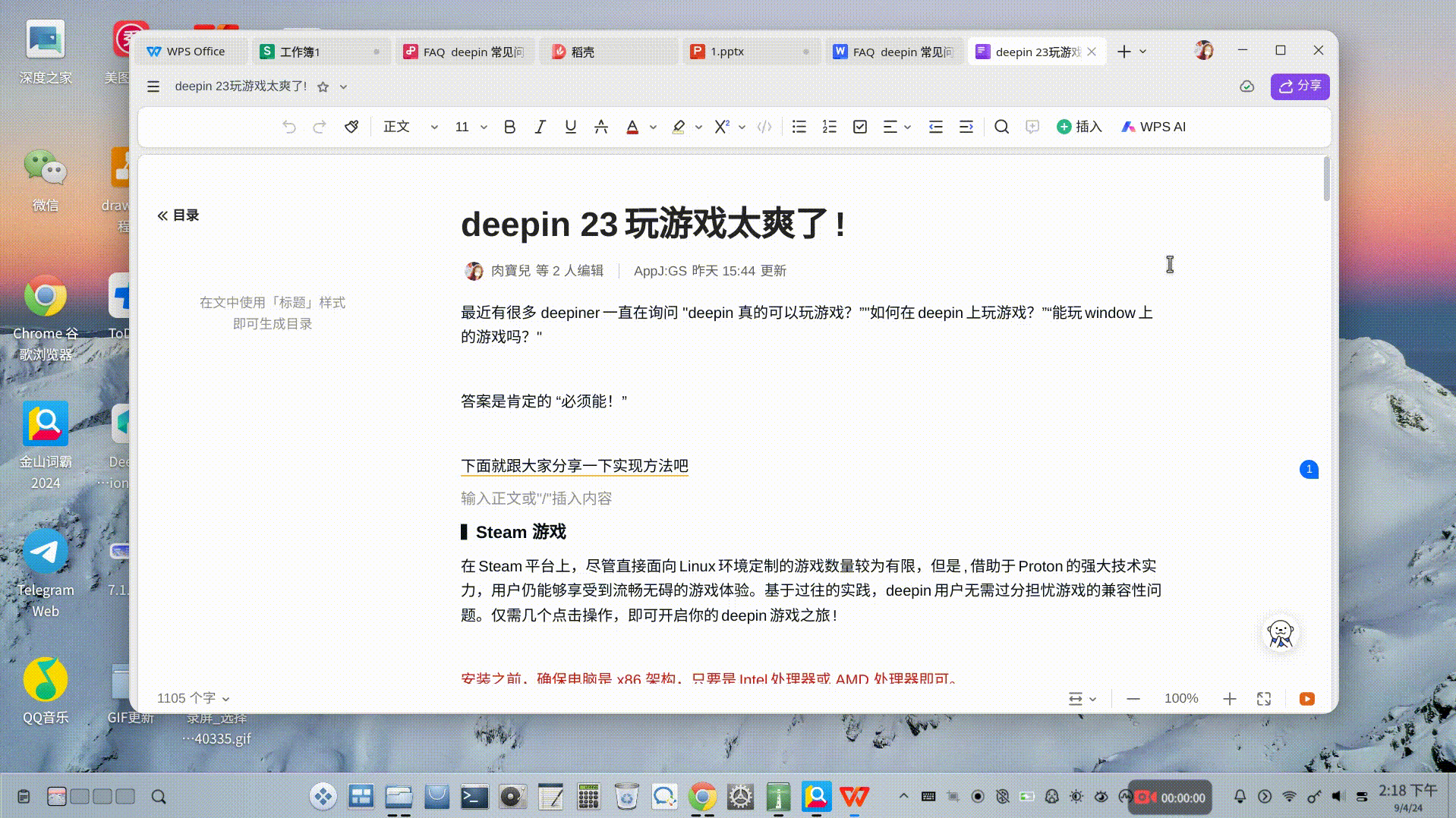The height and width of the screenshot is (818, 1456).
Task: Insert a numbered list
Action: 829,127
